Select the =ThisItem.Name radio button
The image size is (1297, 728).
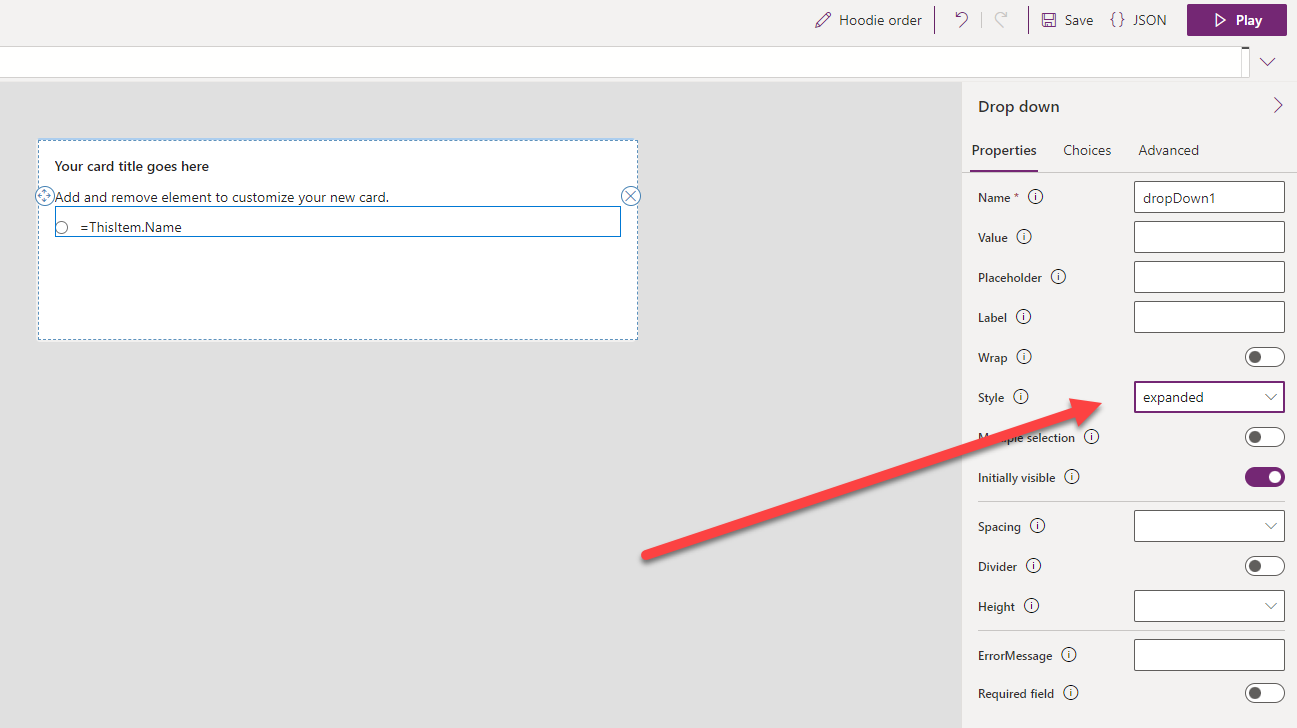coord(62,228)
